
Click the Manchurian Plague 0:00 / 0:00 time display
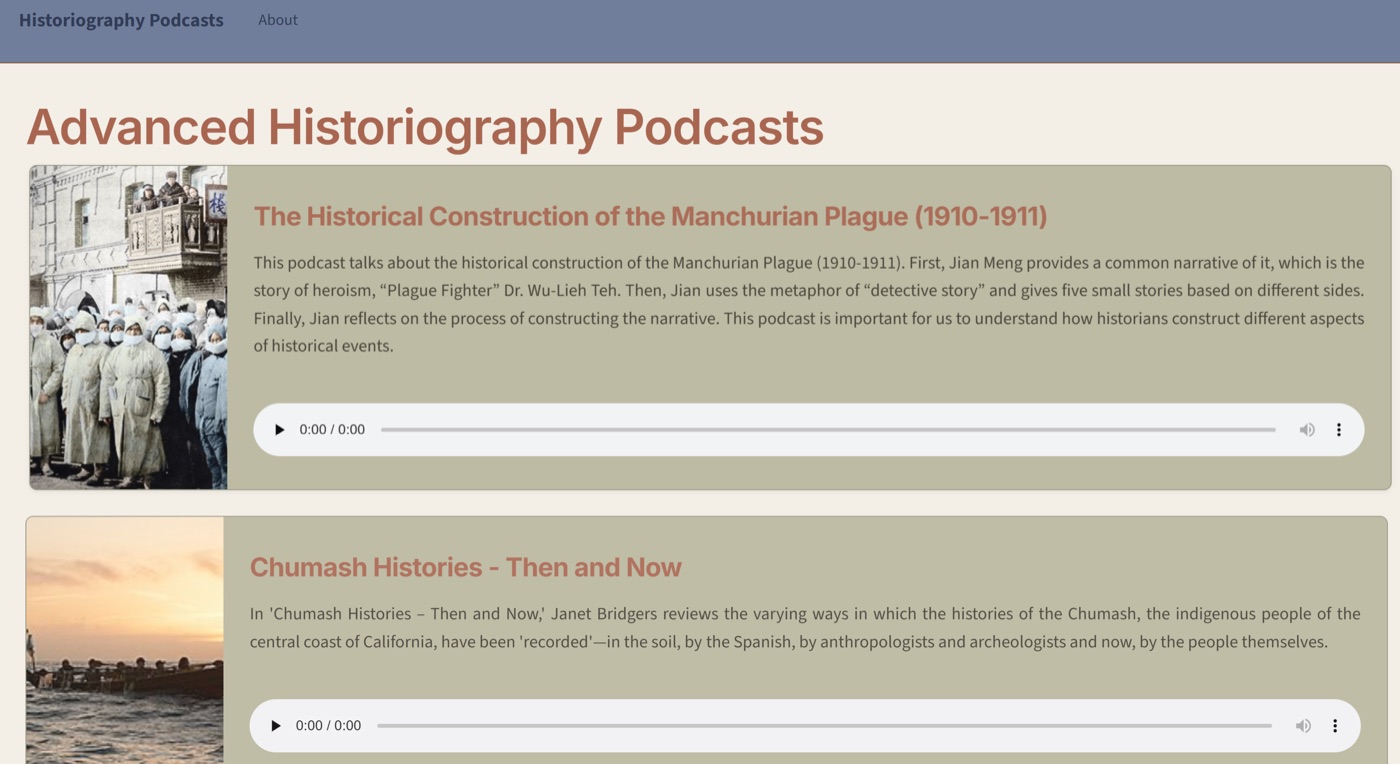tap(332, 430)
